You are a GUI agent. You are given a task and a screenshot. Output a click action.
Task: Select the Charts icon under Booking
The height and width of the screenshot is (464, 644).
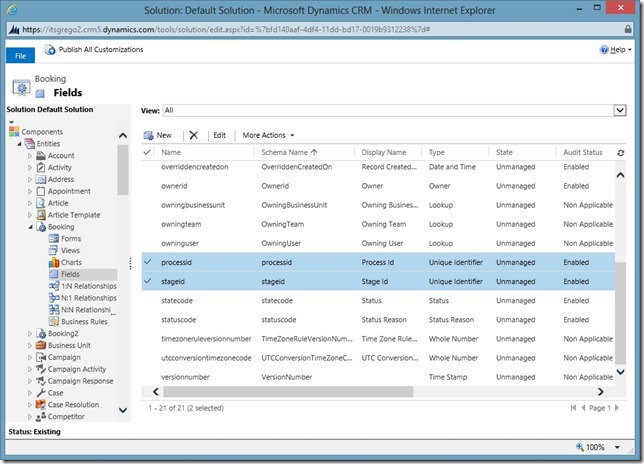coord(54,263)
